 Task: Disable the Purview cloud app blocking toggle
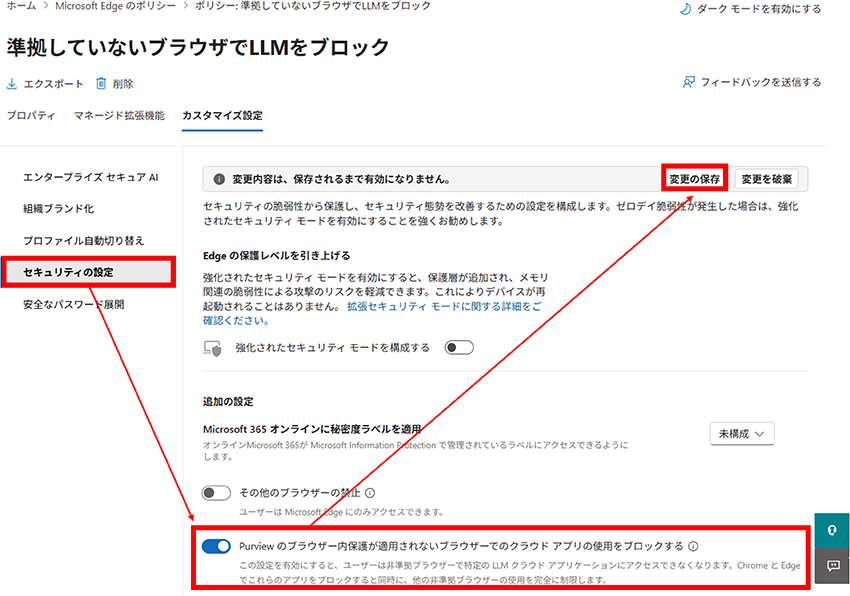pyautogui.click(x=217, y=547)
